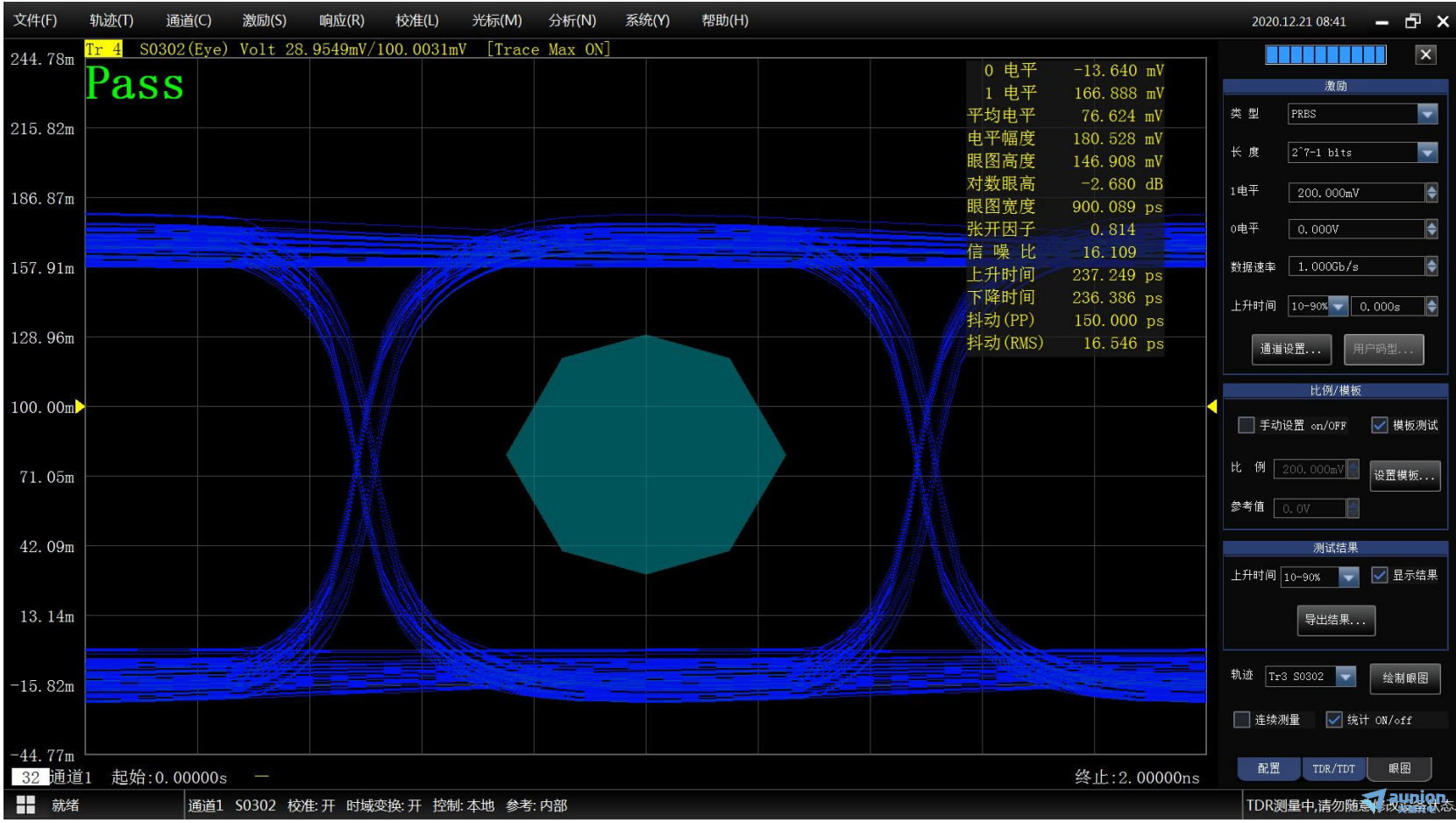The height and width of the screenshot is (823, 1456).
Task: Open the 光标(M) menu
Action: click(x=496, y=20)
